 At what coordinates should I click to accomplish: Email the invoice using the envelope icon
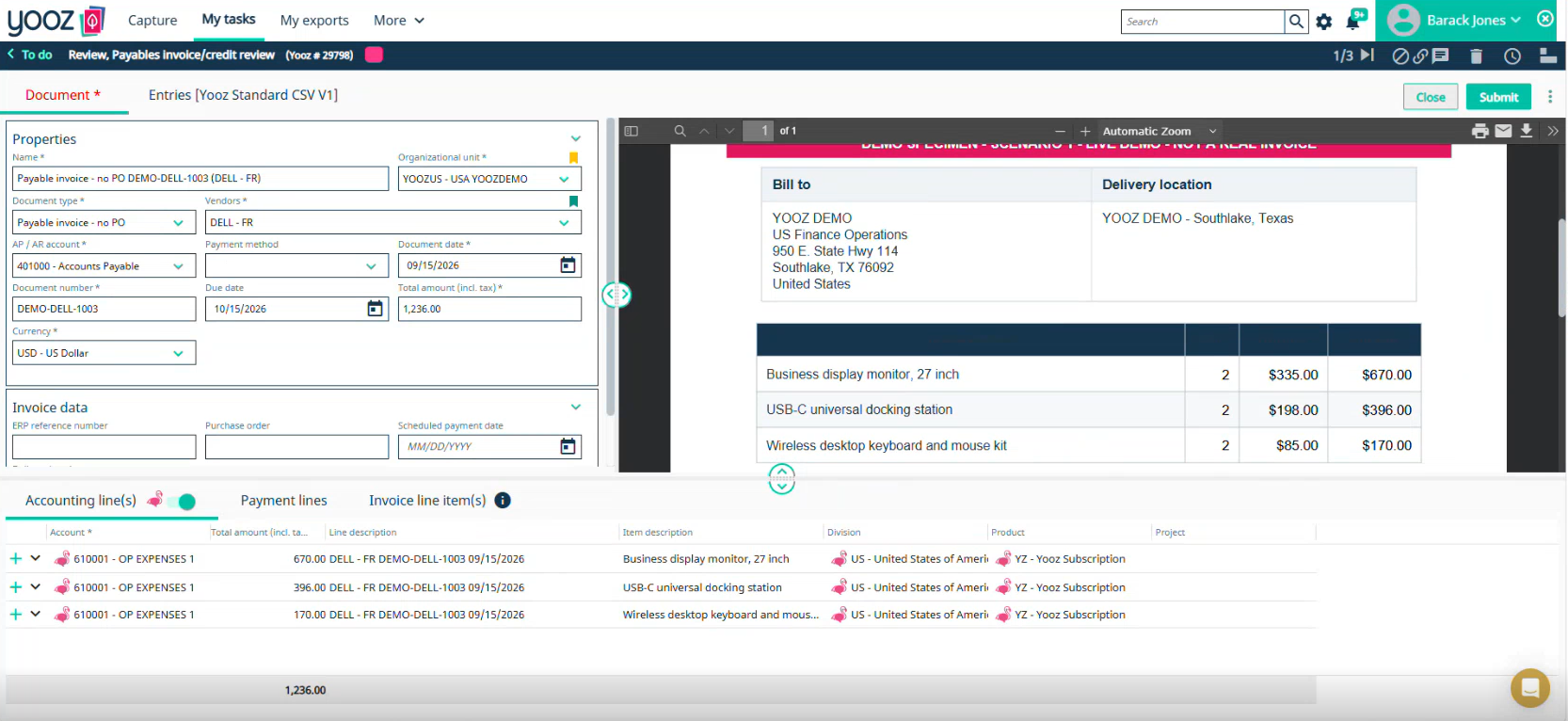click(1503, 131)
